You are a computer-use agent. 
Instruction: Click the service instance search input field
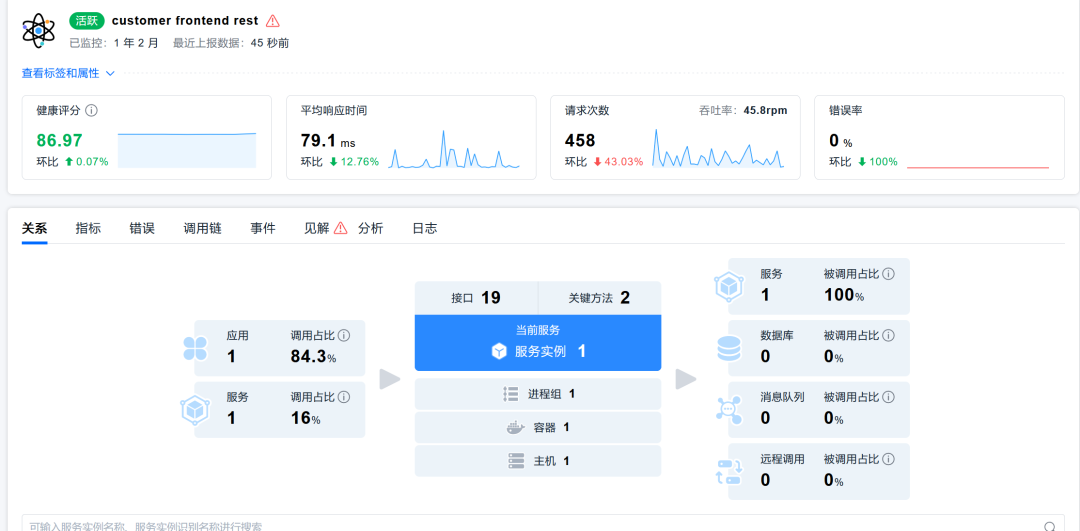tap(500, 525)
